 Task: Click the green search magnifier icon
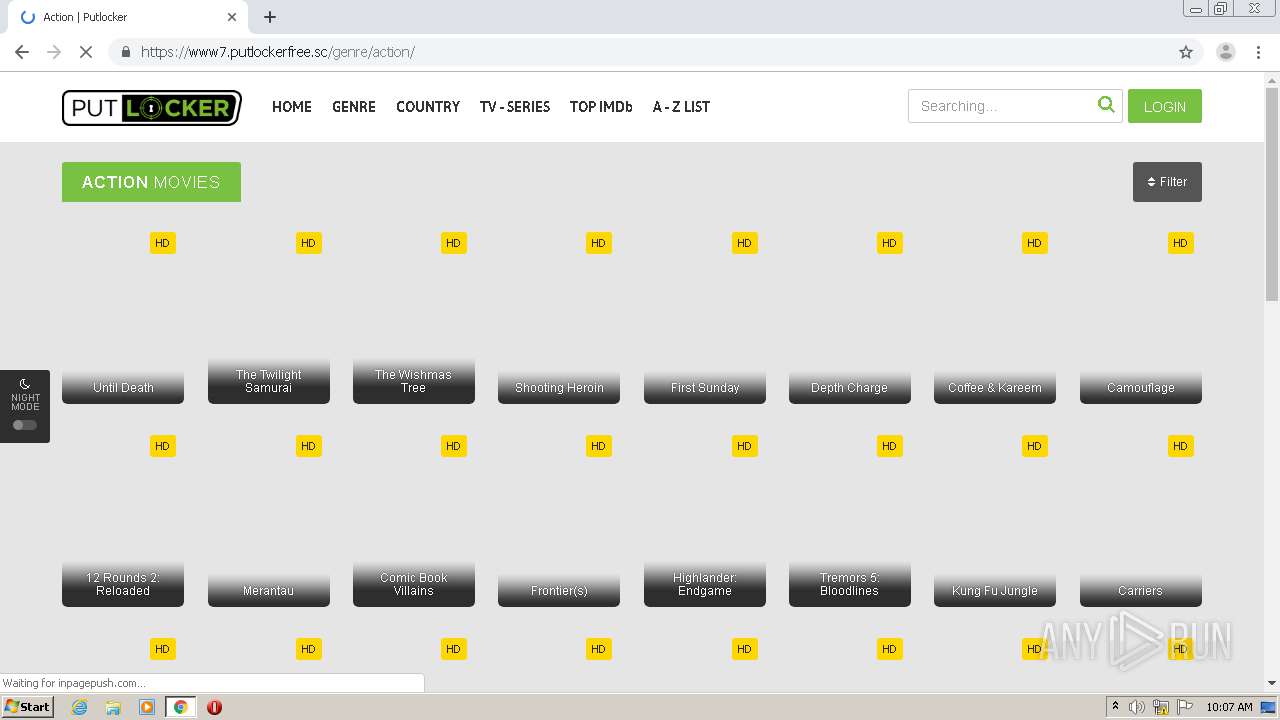point(1106,105)
